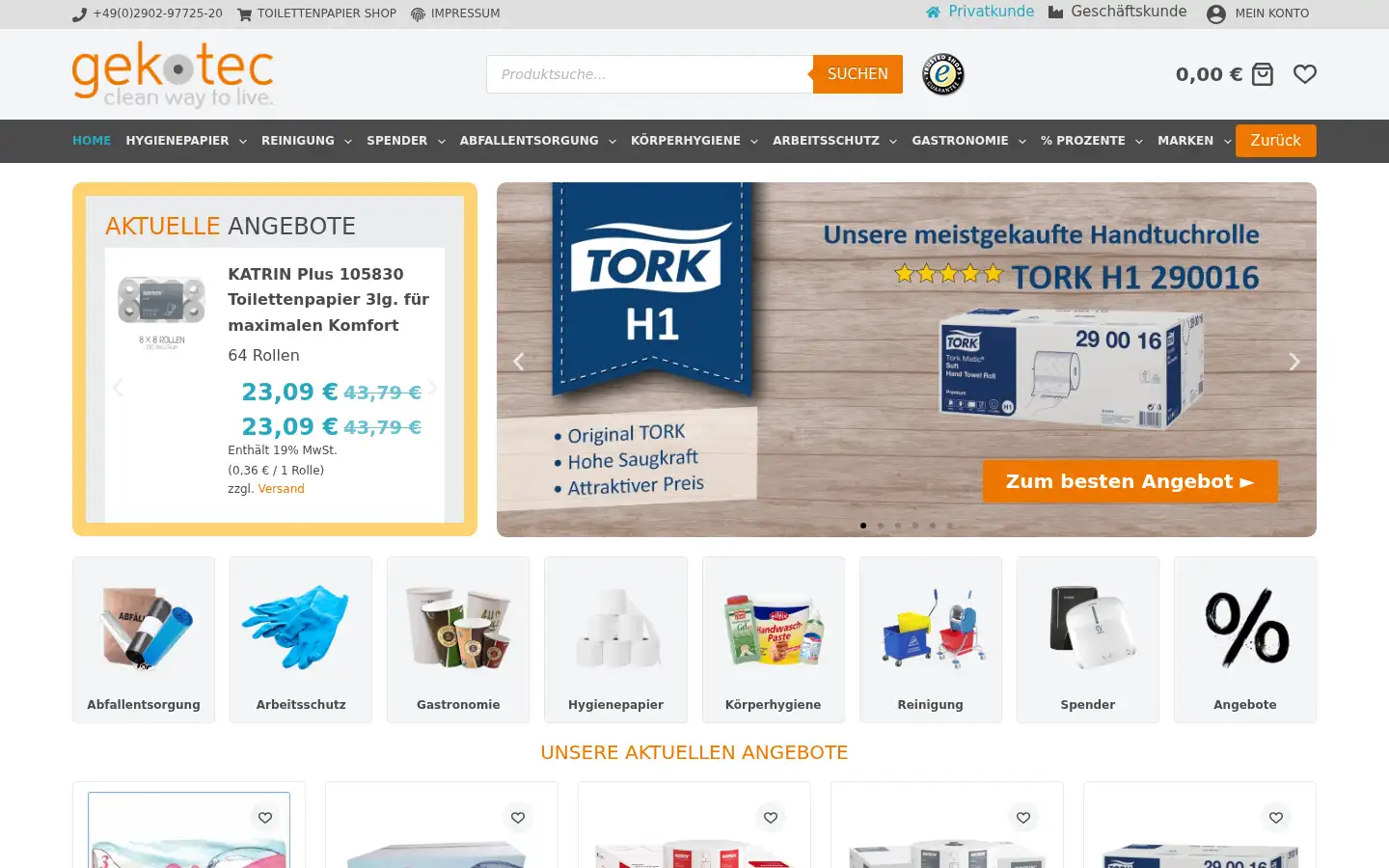The width and height of the screenshot is (1389, 868).
Task: Expand the % Prozente menu chevron
Action: [x=1139, y=142]
